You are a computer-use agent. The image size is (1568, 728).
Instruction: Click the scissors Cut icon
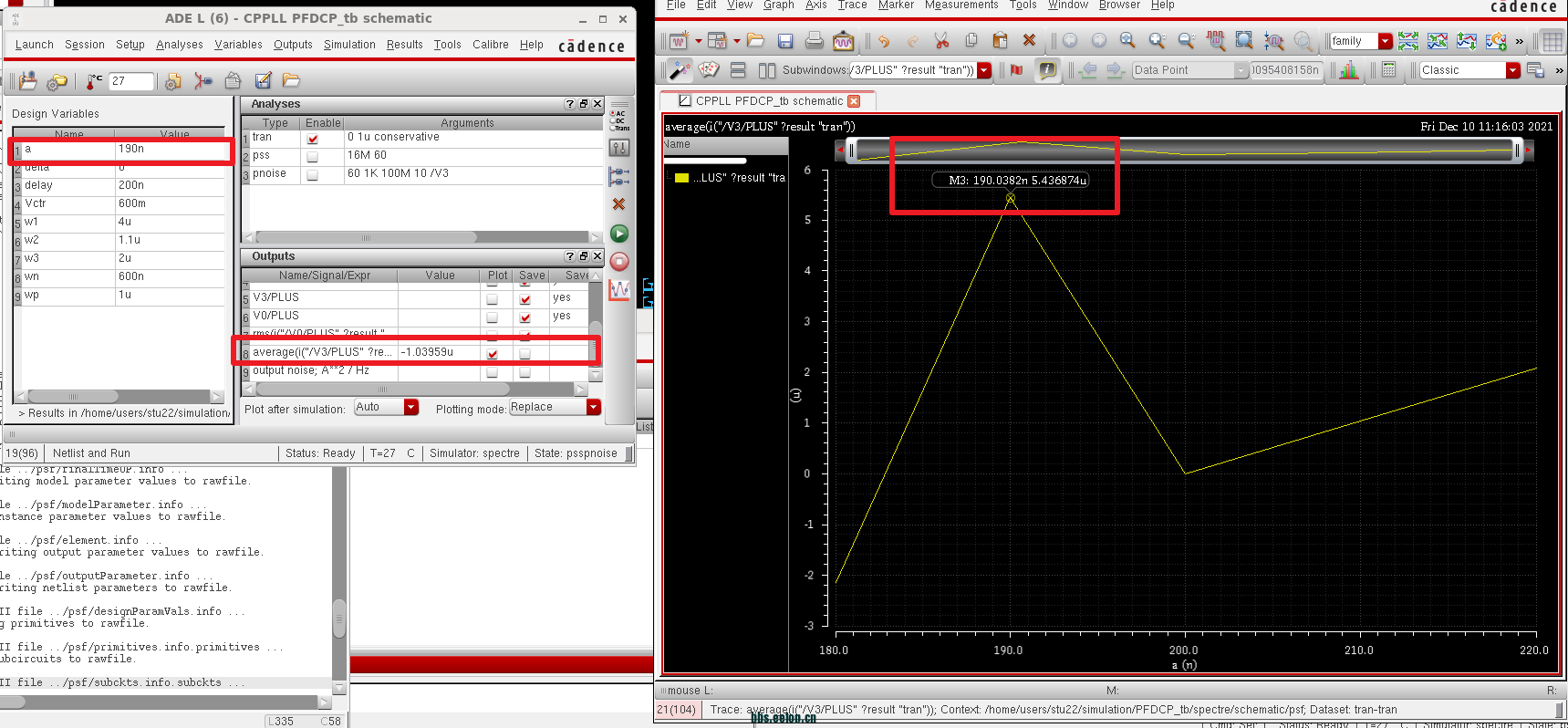[x=941, y=41]
